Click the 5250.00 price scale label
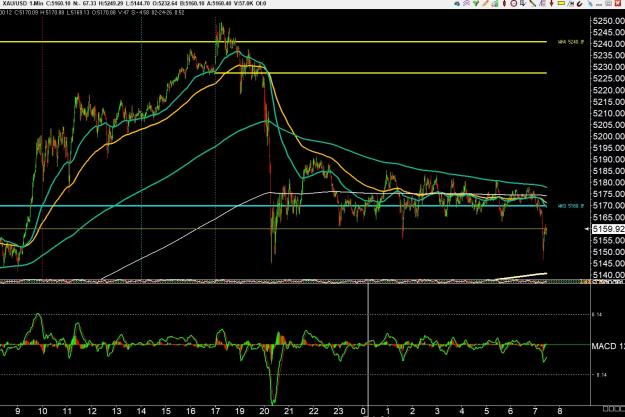Image resolution: width=625 pixels, height=417 pixels. pos(609,21)
